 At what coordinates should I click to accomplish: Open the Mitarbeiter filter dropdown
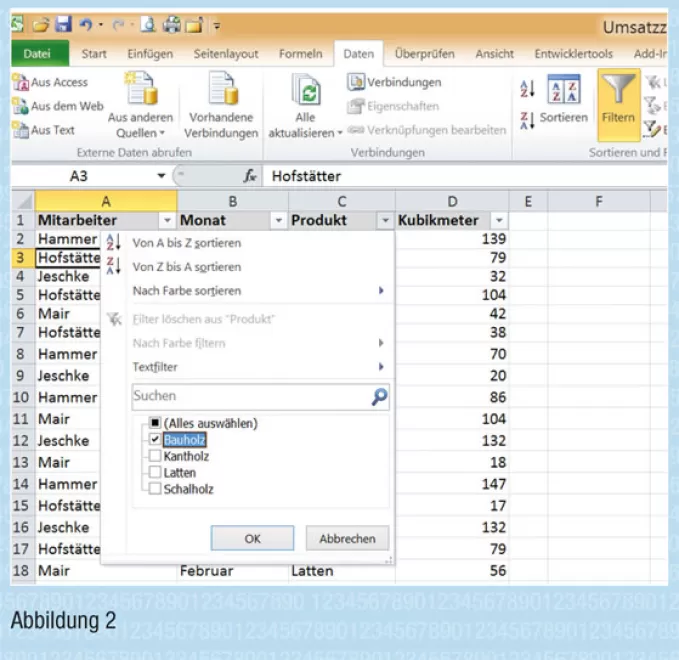tap(167, 221)
